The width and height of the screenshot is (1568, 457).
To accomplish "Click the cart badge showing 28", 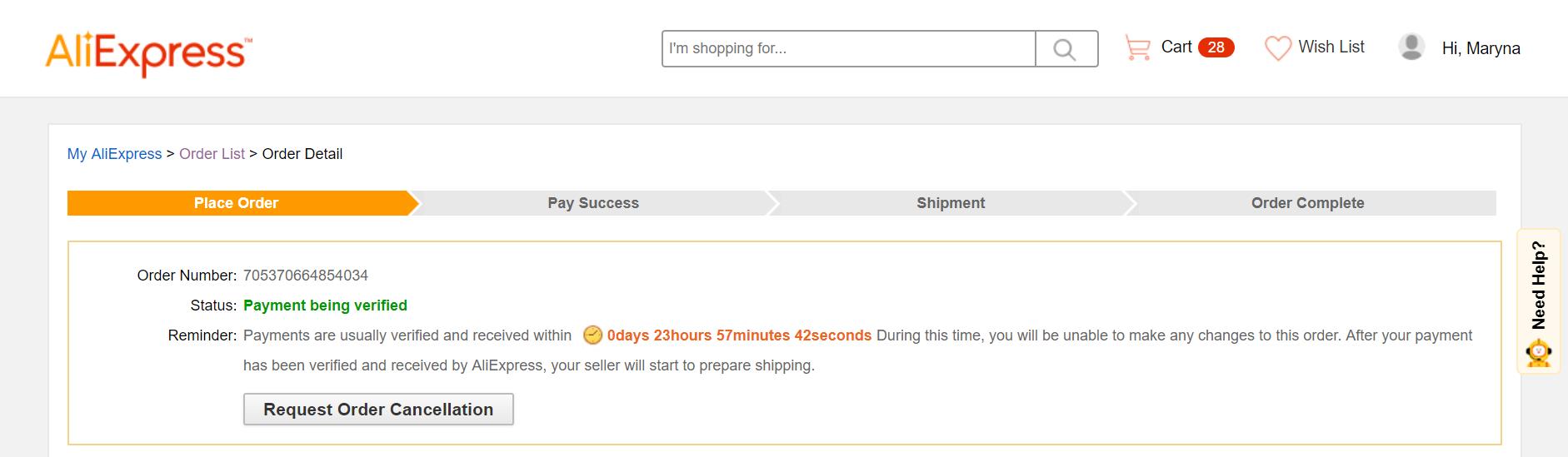I will tap(1216, 47).
